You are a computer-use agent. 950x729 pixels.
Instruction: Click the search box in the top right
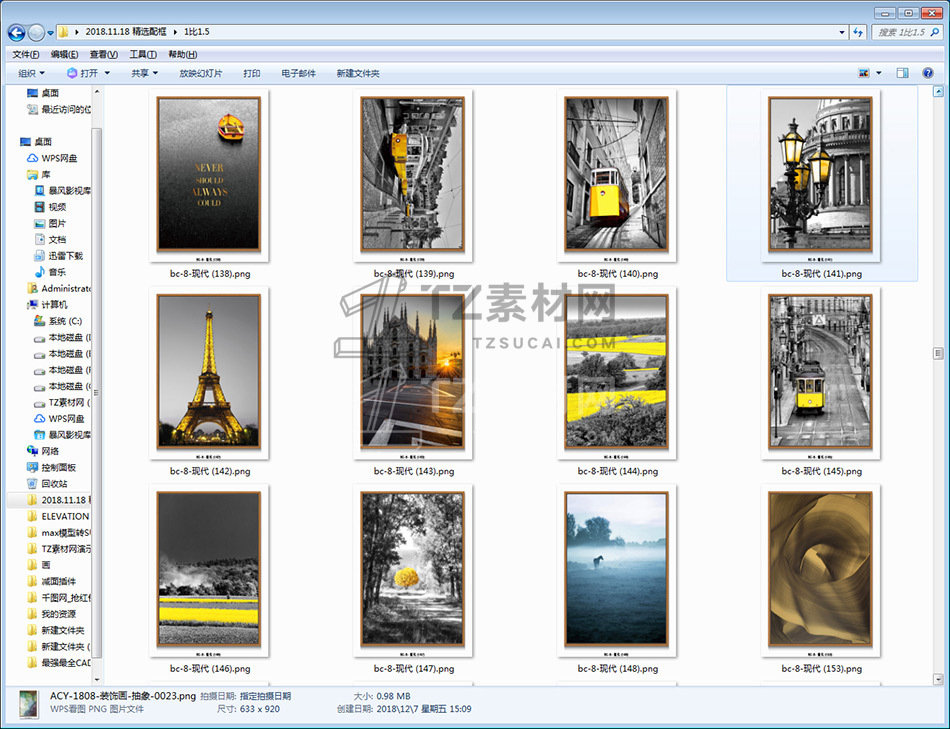905,32
